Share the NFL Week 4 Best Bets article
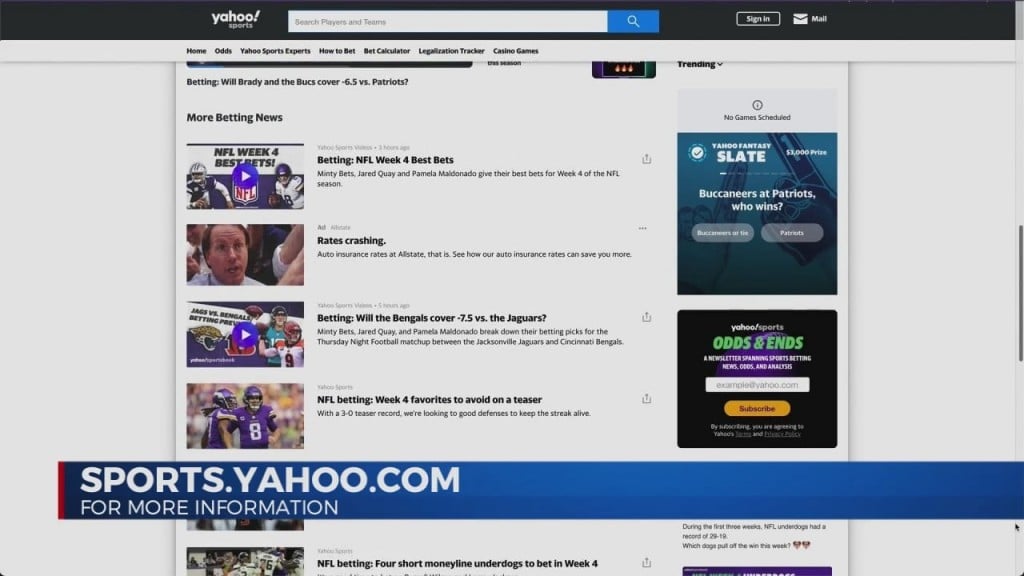This screenshot has height=576, width=1024. pyautogui.click(x=646, y=159)
